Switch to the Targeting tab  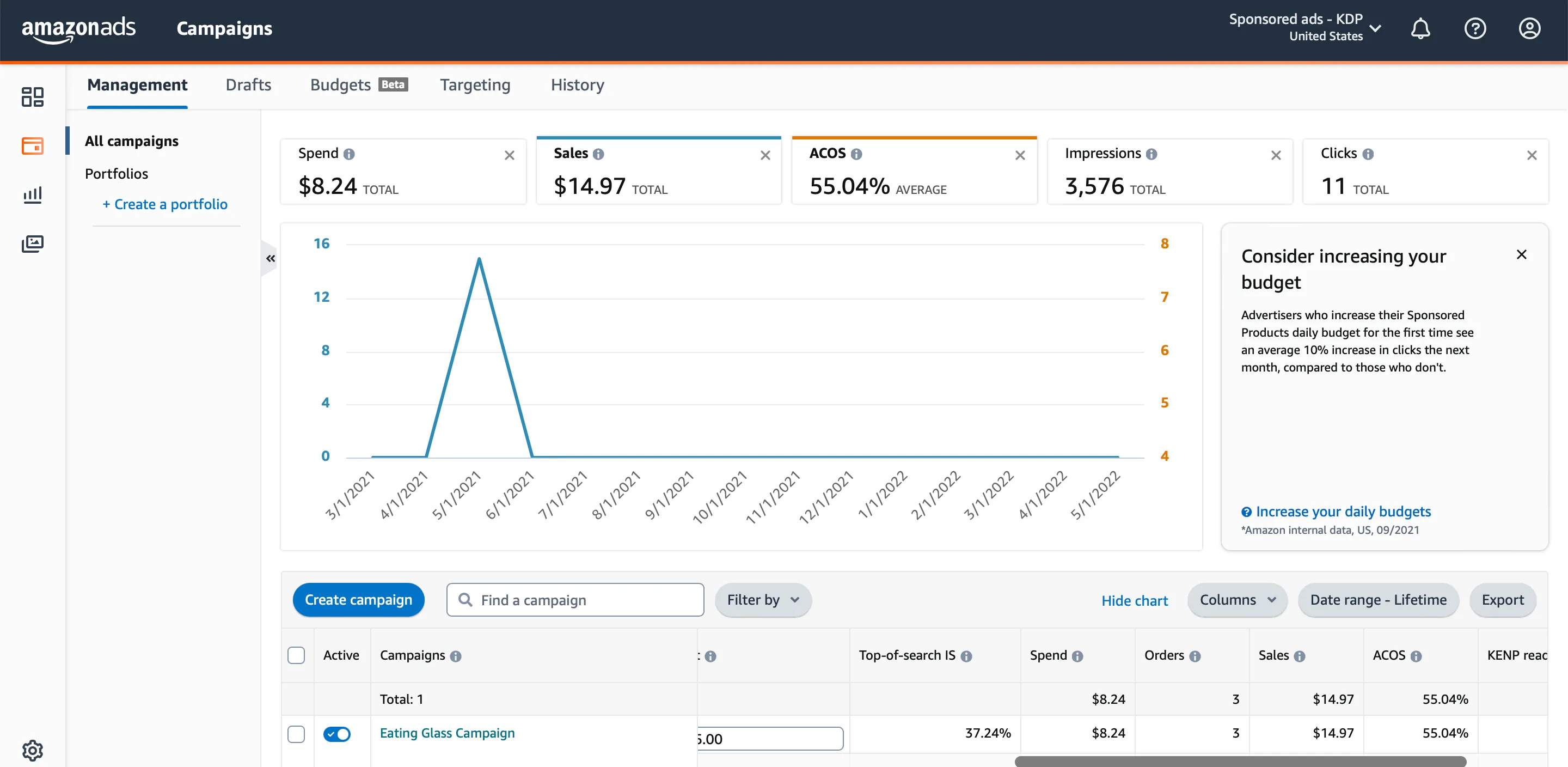(475, 84)
